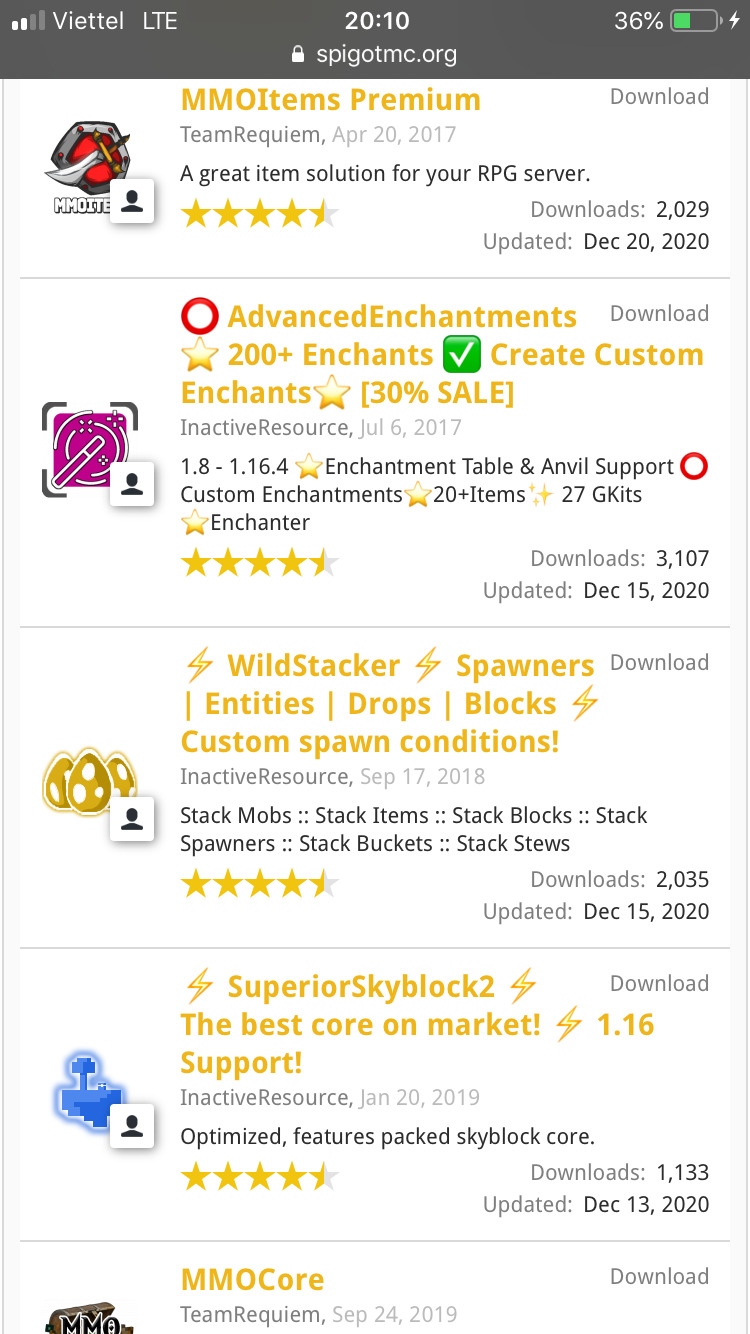Tap the SuperiorSkyblock2 blue island icon
750x1334 pixels.
tap(86, 1088)
